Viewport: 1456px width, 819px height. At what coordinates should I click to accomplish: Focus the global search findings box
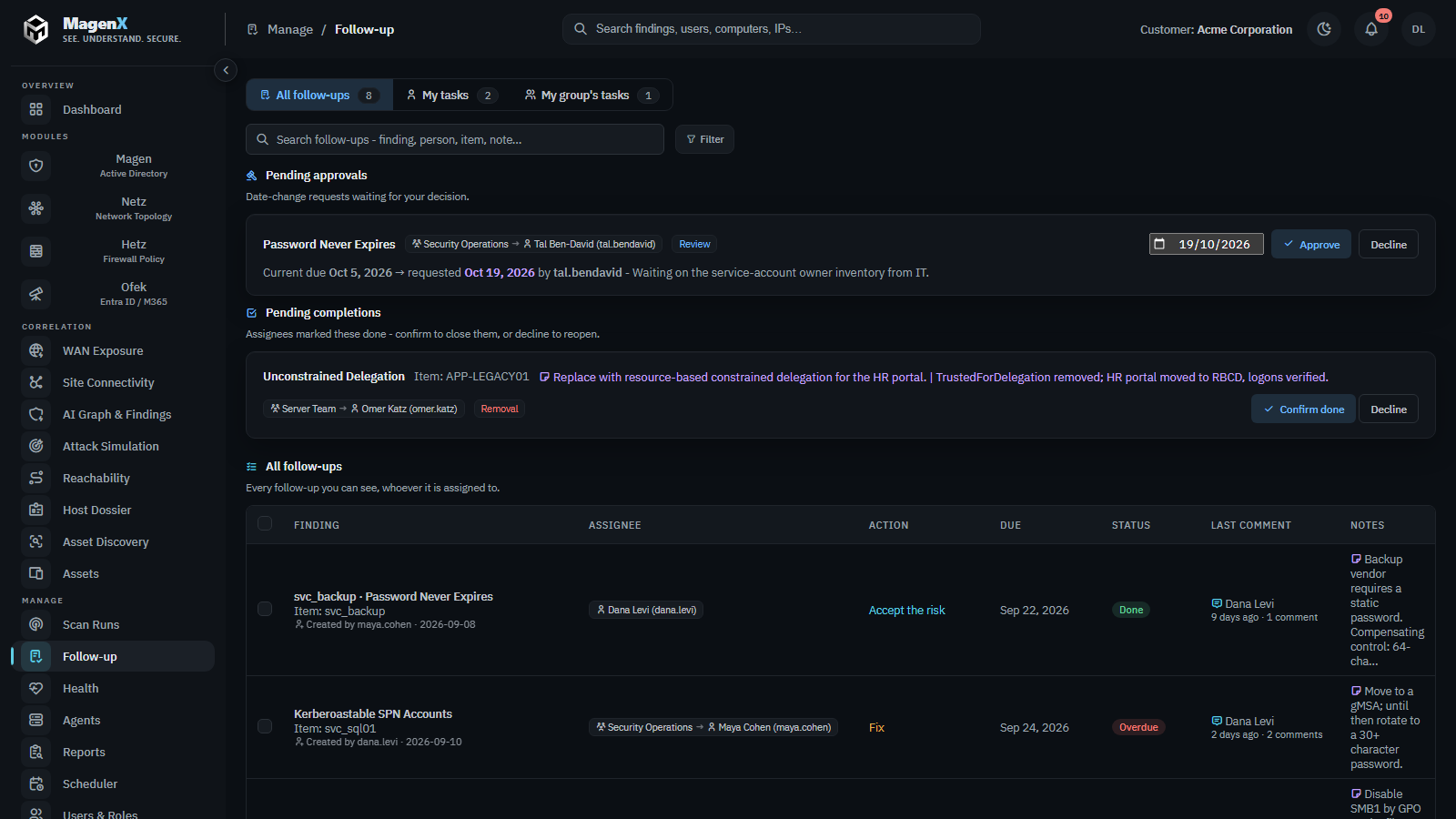point(772,29)
